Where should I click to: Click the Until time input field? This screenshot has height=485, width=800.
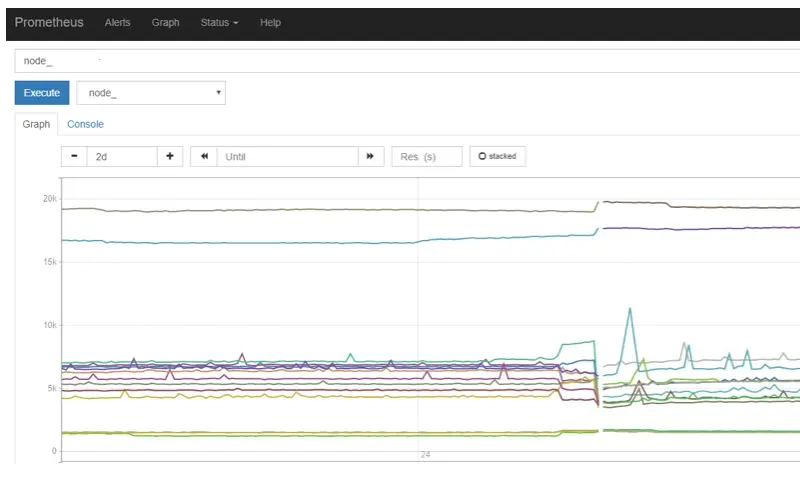pos(288,157)
